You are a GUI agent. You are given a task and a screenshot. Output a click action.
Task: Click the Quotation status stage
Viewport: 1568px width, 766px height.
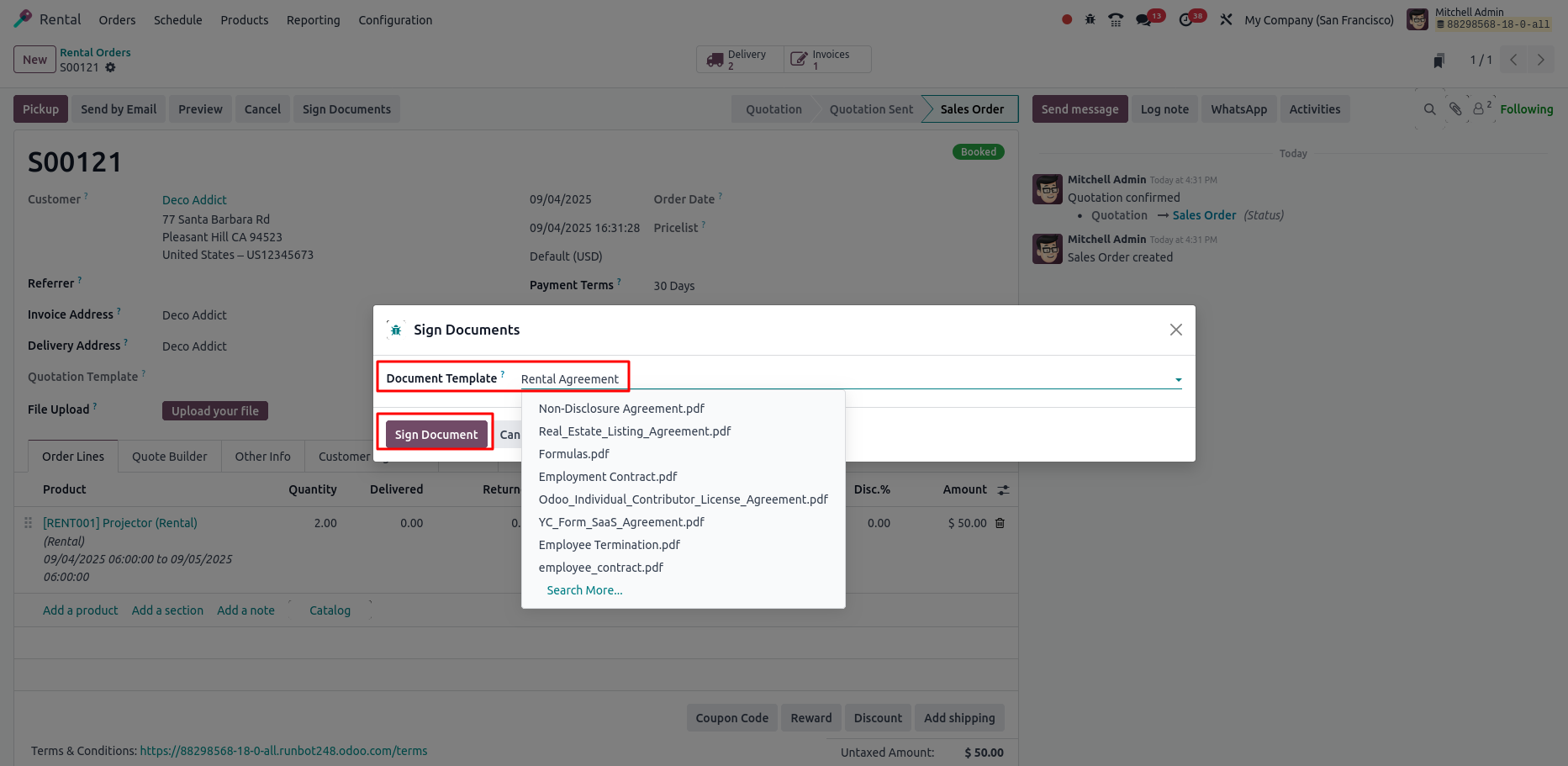[773, 109]
